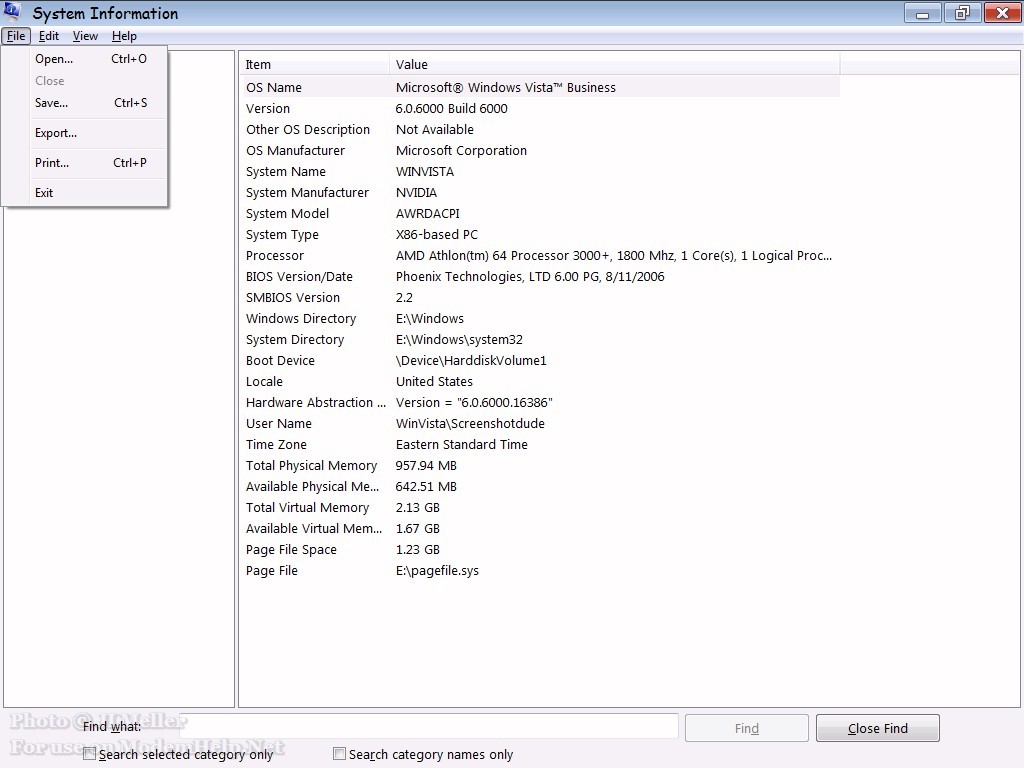Select the Processor row label
The width and height of the screenshot is (1024, 768).
pos(275,255)
